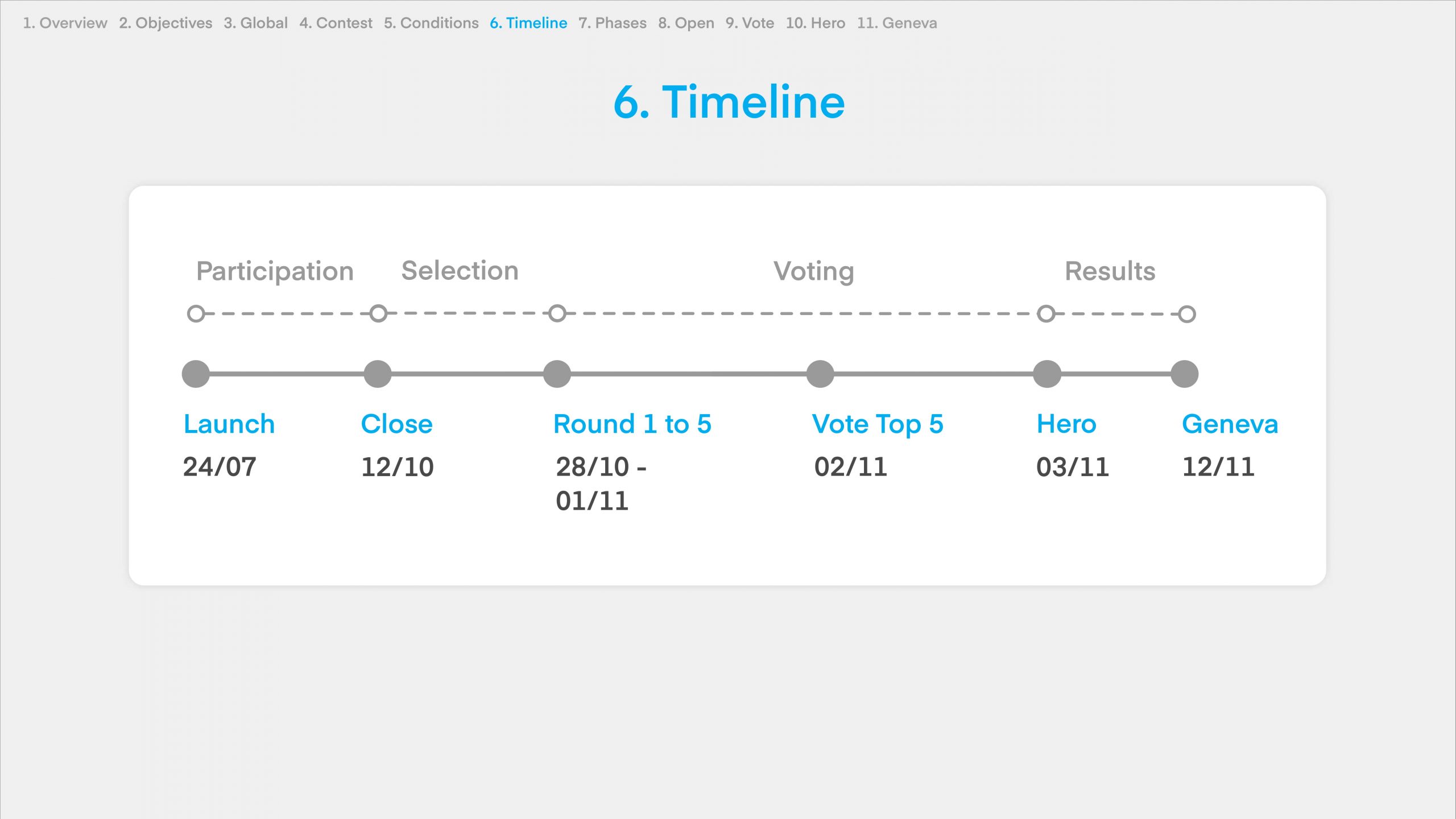Select the Geneva milestone dot
The height and width of the screenshot is (819, 1456).
pos(1185,374)
